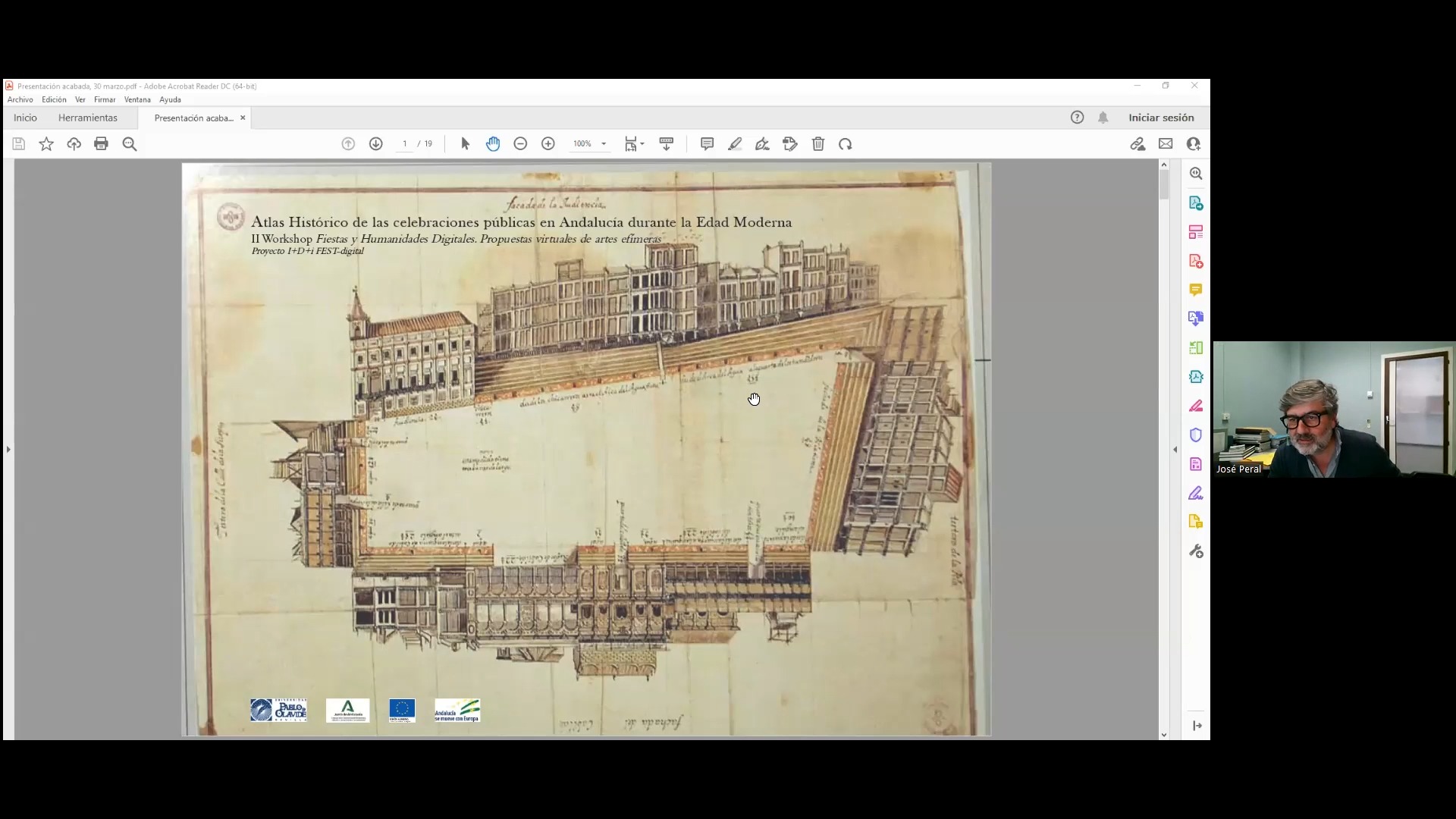Open notifications bell
Image resolution: width=1456 pixels, height=819 pixels.
click(1103, 118)
